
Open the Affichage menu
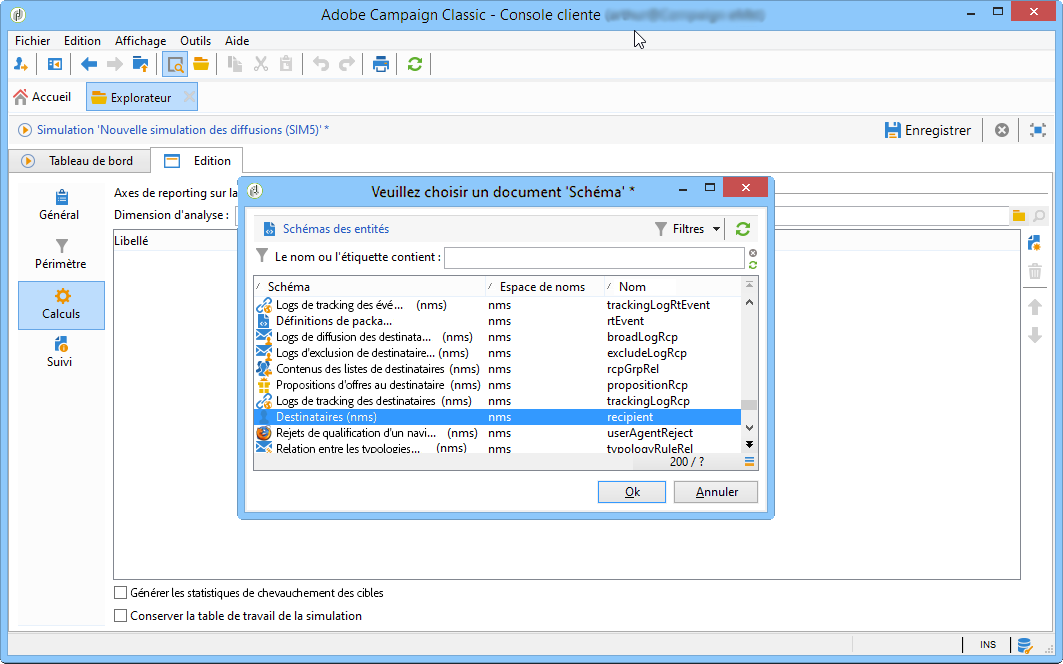[x=140, y=41]
